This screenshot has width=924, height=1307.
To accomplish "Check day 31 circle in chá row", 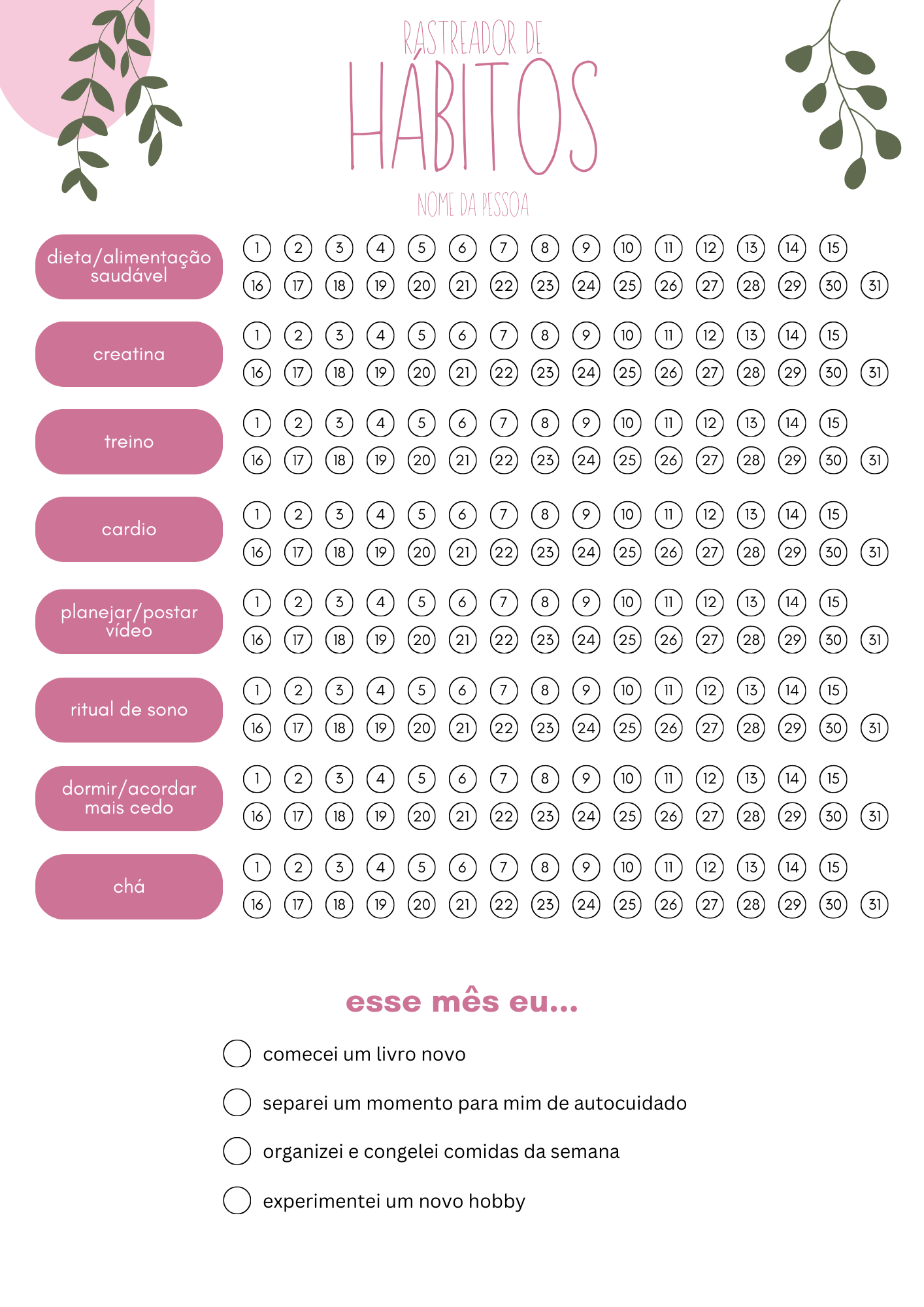I will pos(874,905).
